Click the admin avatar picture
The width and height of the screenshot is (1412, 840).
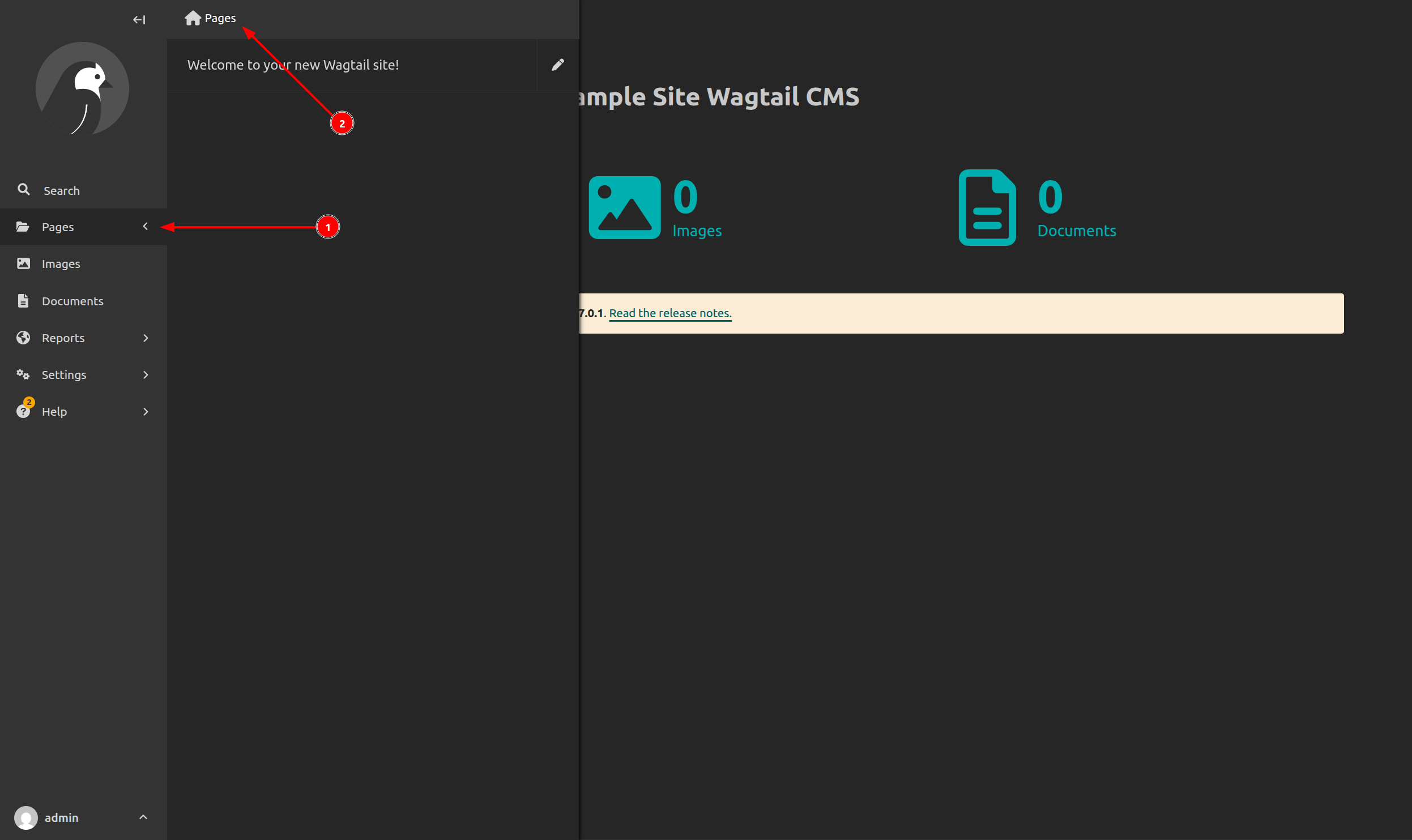(x=25, y=817)
